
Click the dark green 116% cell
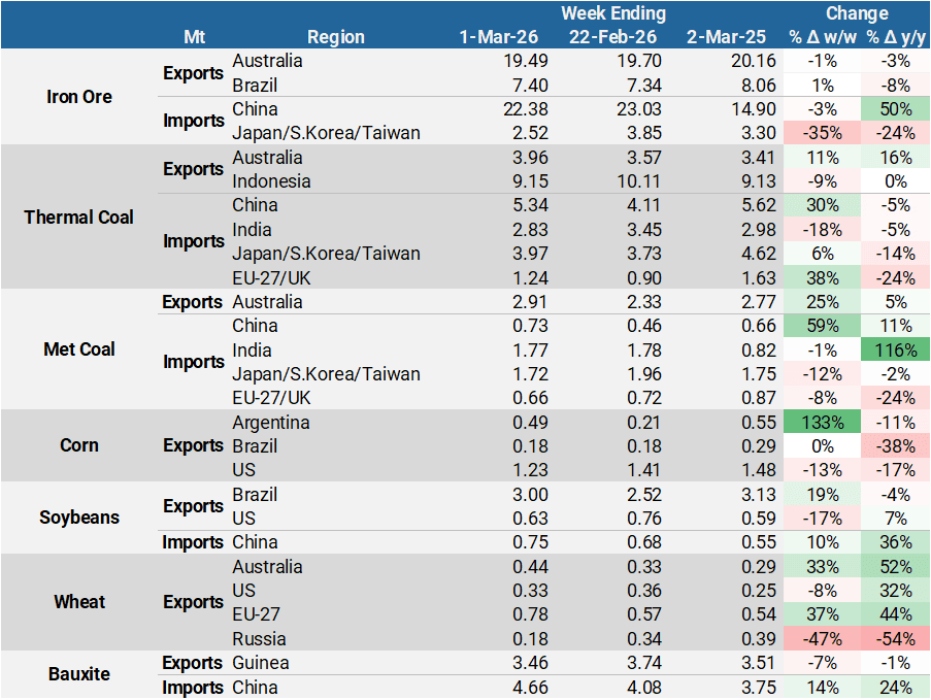895,350
